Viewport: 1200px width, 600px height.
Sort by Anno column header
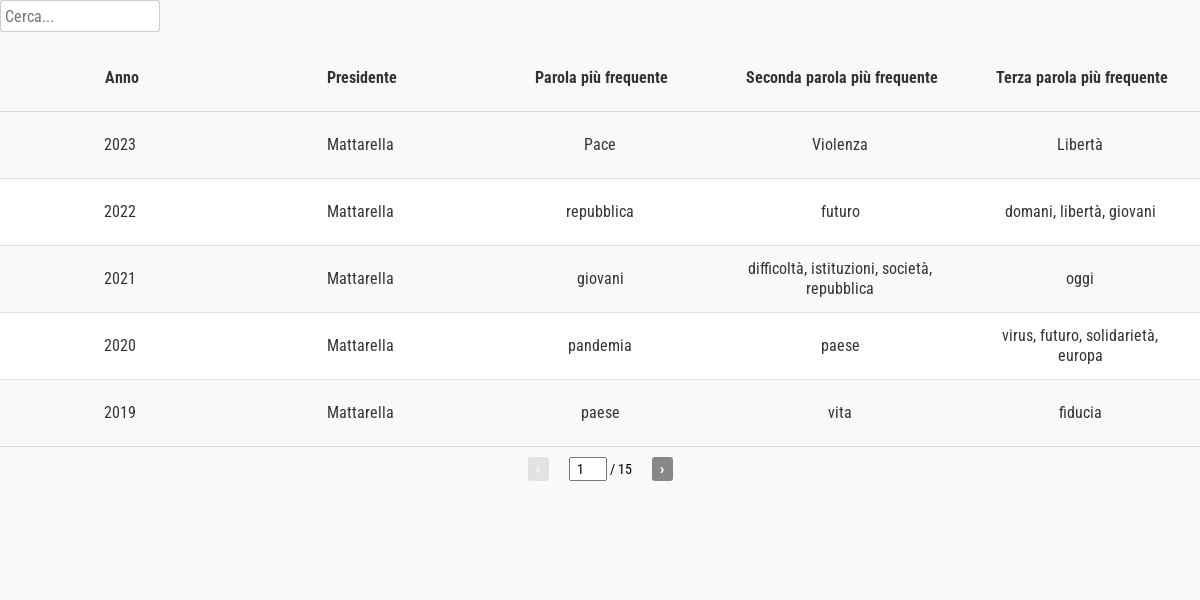(122, 78)
